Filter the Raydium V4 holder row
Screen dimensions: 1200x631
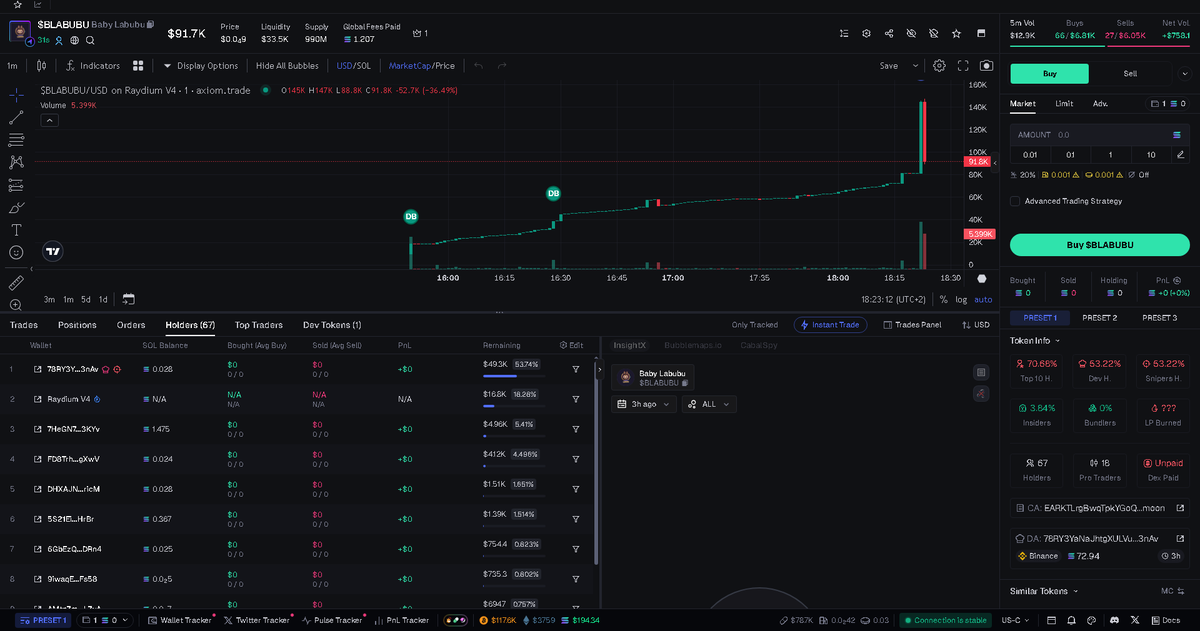(x=576, y=399)
